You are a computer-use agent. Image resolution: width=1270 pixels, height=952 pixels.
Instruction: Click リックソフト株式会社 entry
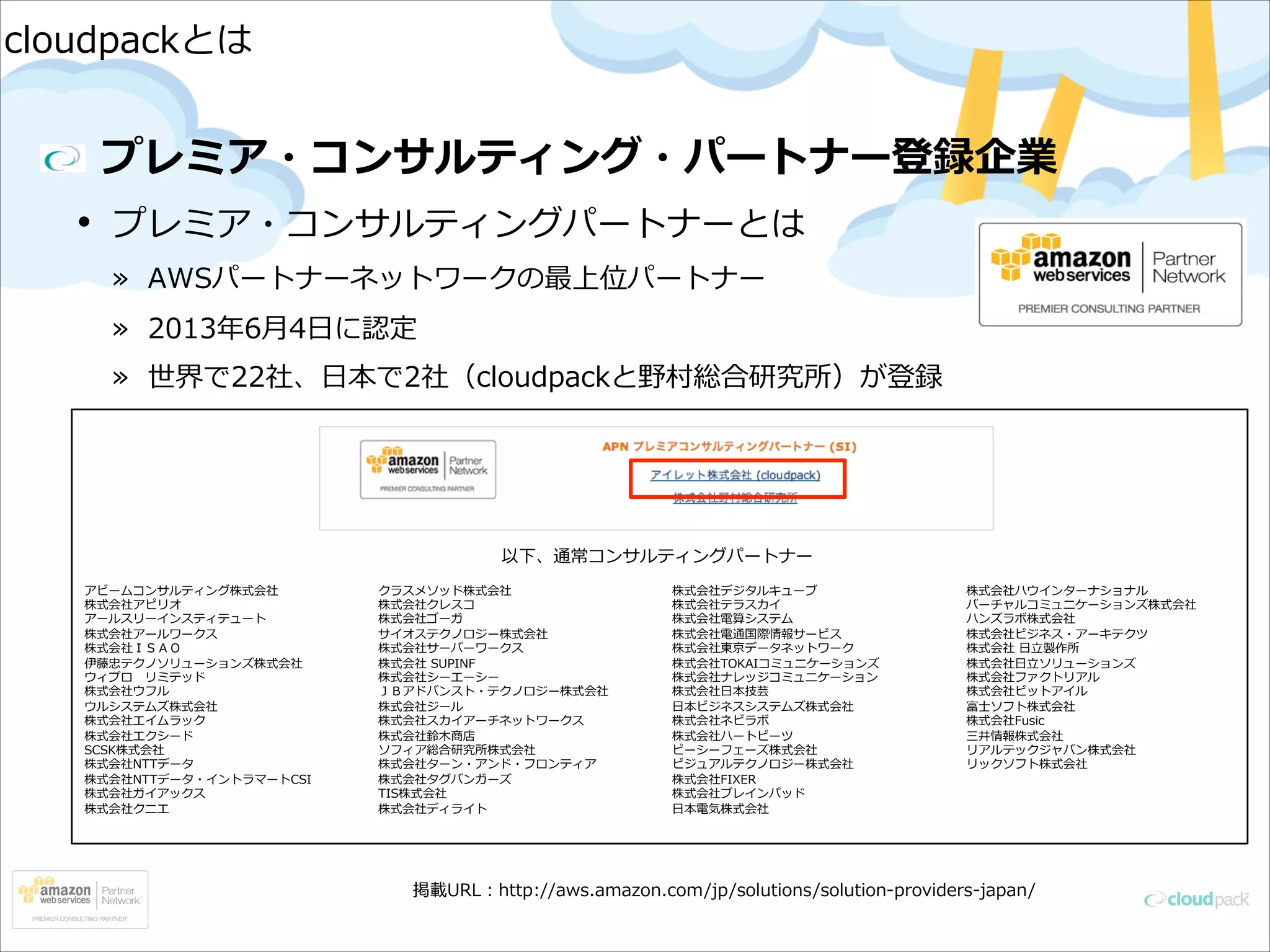(x=1026, y=764)
